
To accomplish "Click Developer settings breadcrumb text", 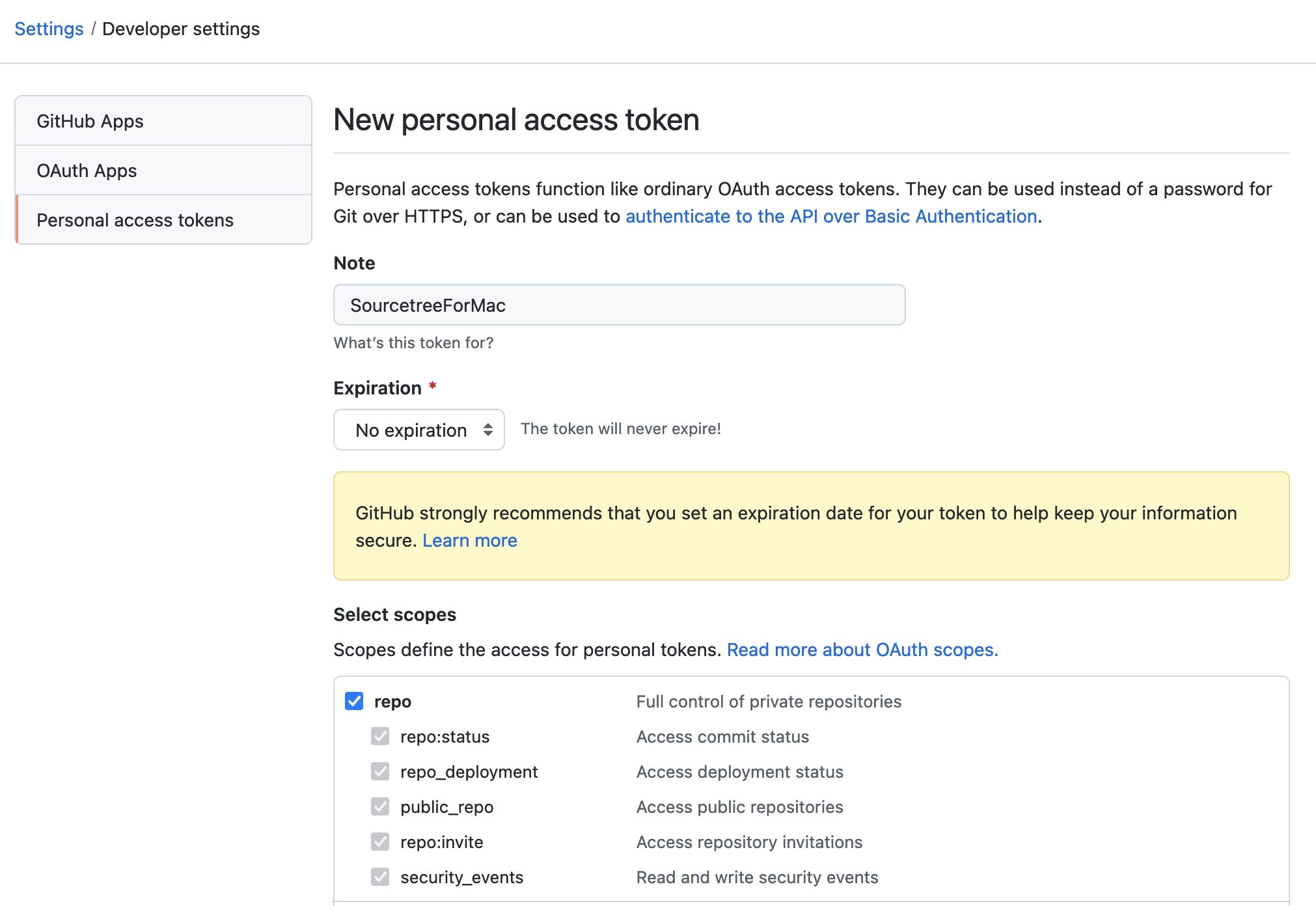I will (180, 29).
